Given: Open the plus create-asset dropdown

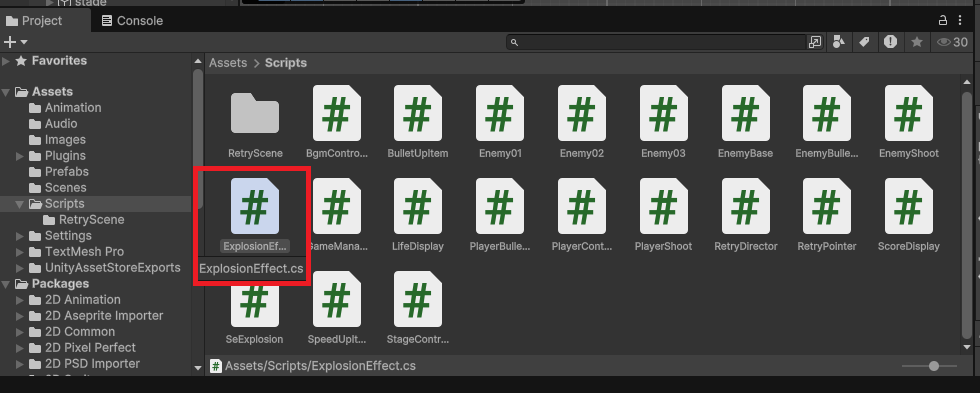Looking at the screenshot, I should (16, 42).
